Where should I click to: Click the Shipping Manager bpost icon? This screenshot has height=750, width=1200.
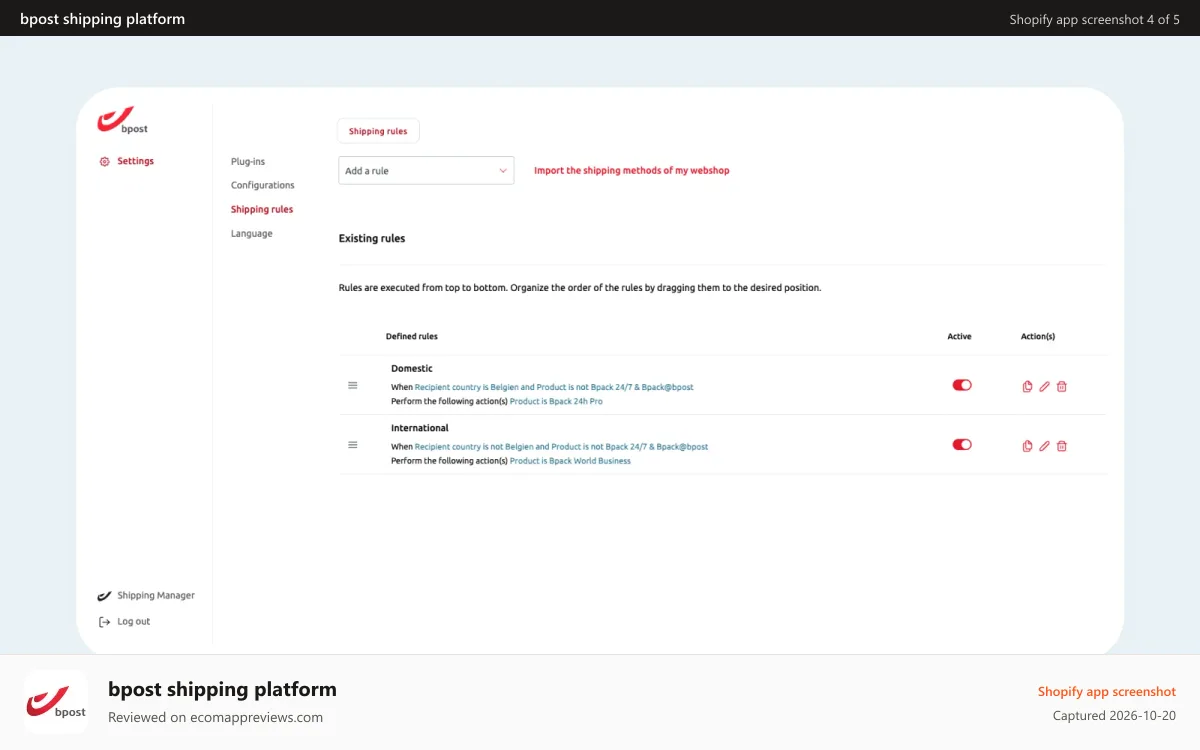click(104, 596)
